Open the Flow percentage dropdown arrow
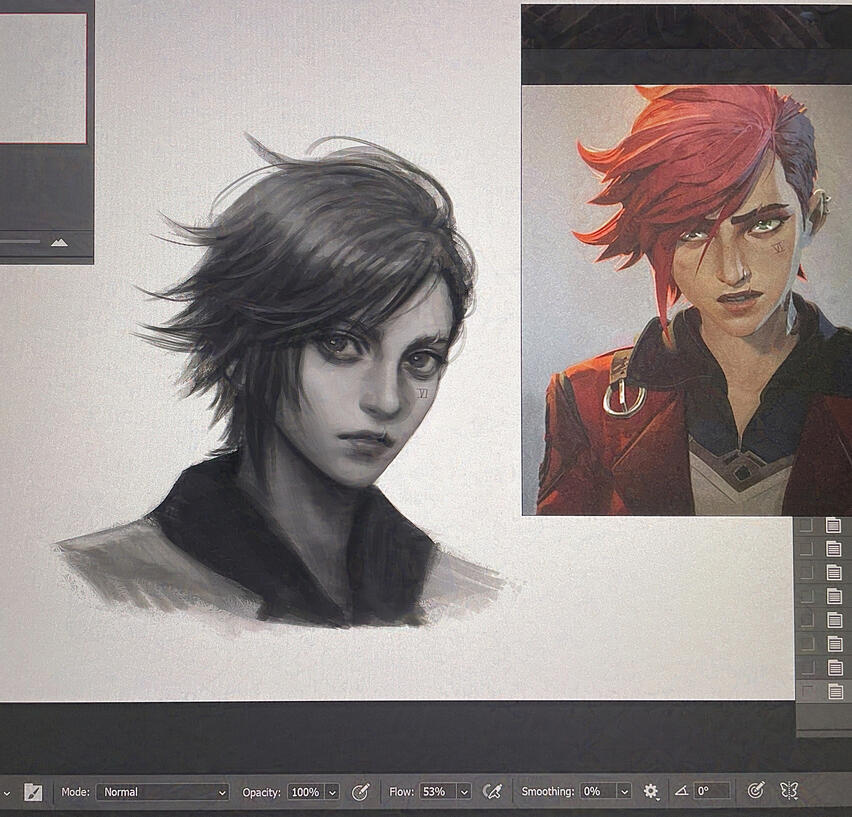Screen dimensions: 852x817 pyautogui.click(x=462, y=791)
